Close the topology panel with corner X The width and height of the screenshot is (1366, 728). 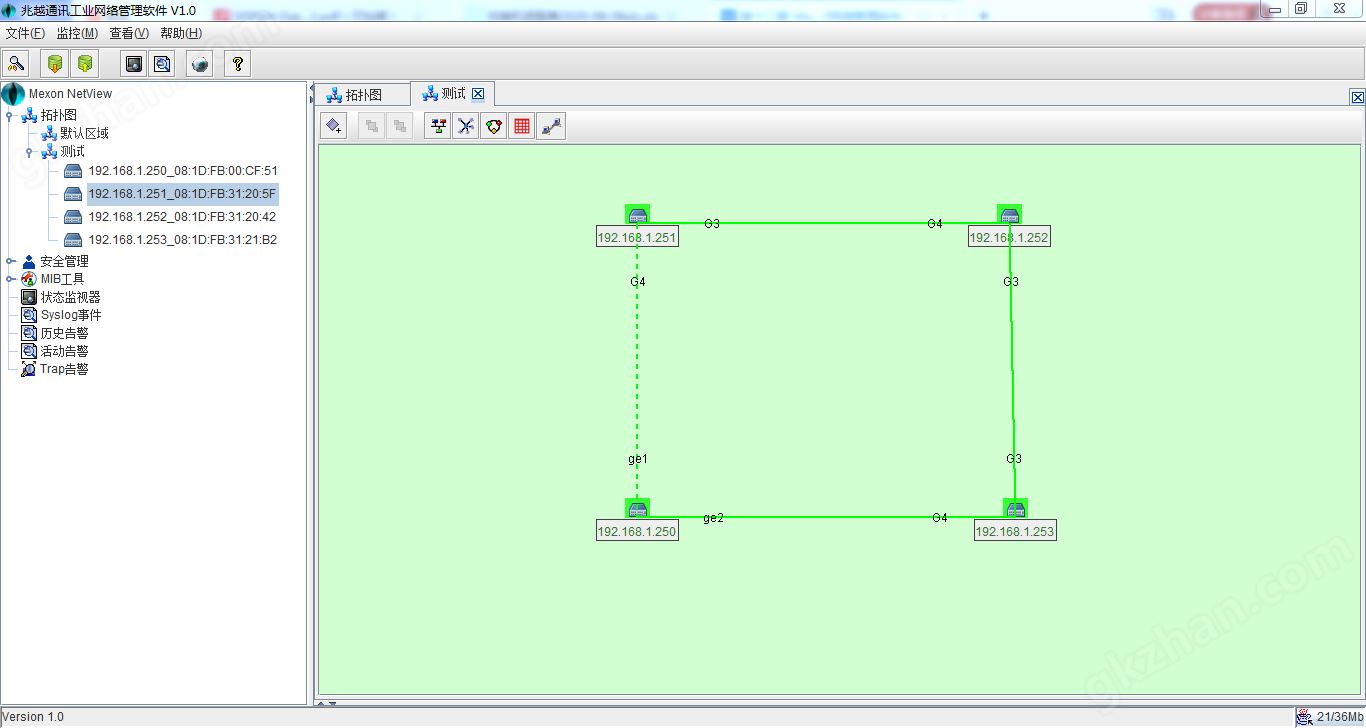pyautogui.click(x=1357, y=97)
